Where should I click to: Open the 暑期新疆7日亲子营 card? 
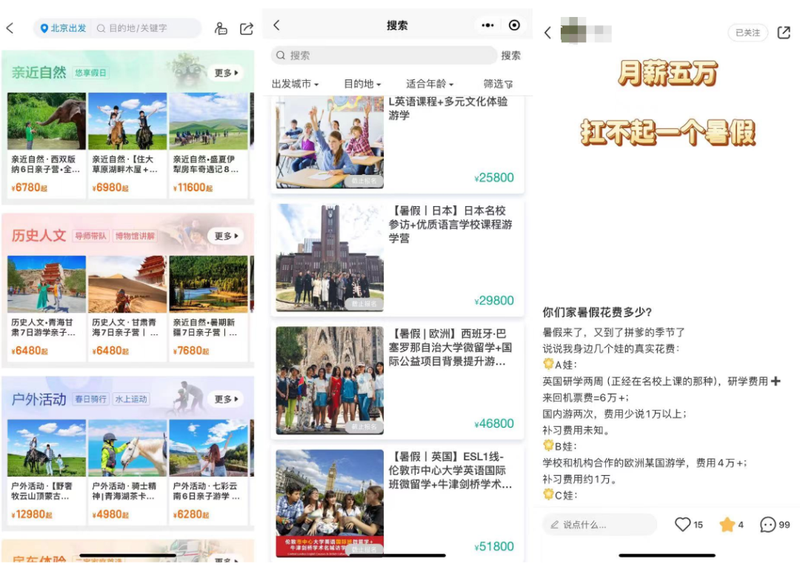tap(208, 309)
